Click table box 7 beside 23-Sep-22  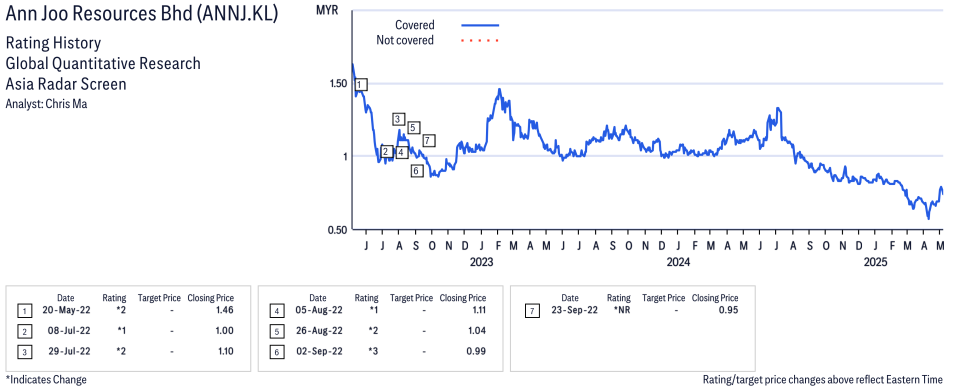532,311
